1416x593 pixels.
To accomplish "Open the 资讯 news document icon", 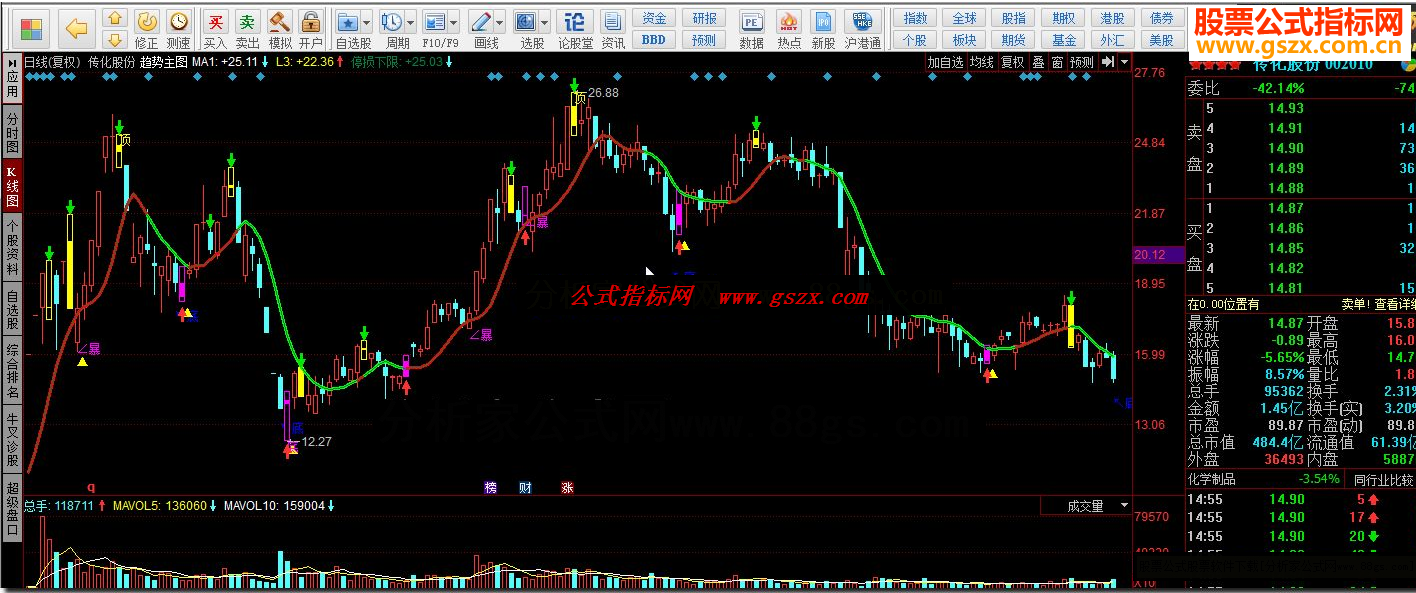I will [x=613, y=28].
